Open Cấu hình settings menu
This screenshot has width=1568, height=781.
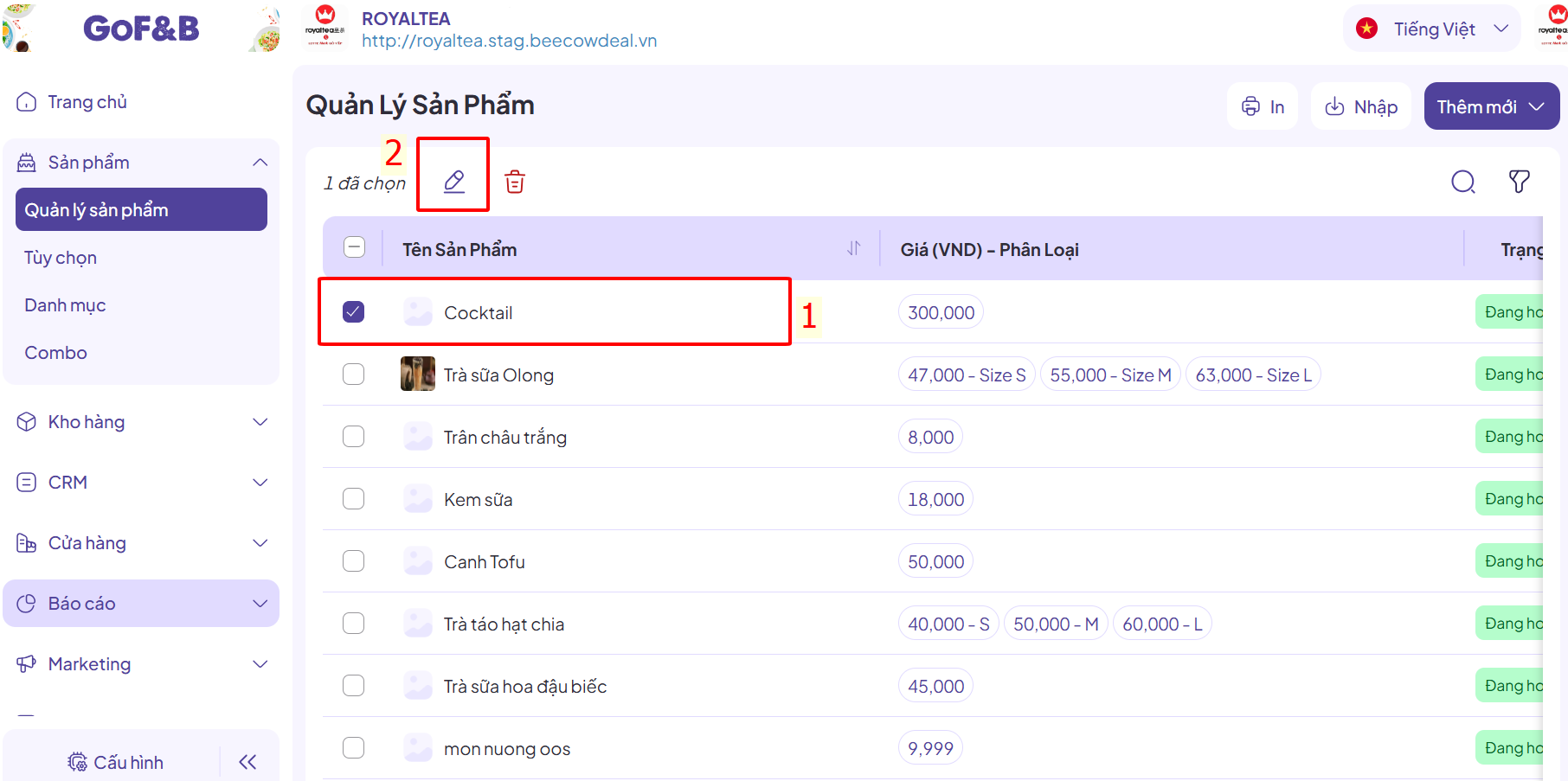pyautogui.click(x=116, y=762)
